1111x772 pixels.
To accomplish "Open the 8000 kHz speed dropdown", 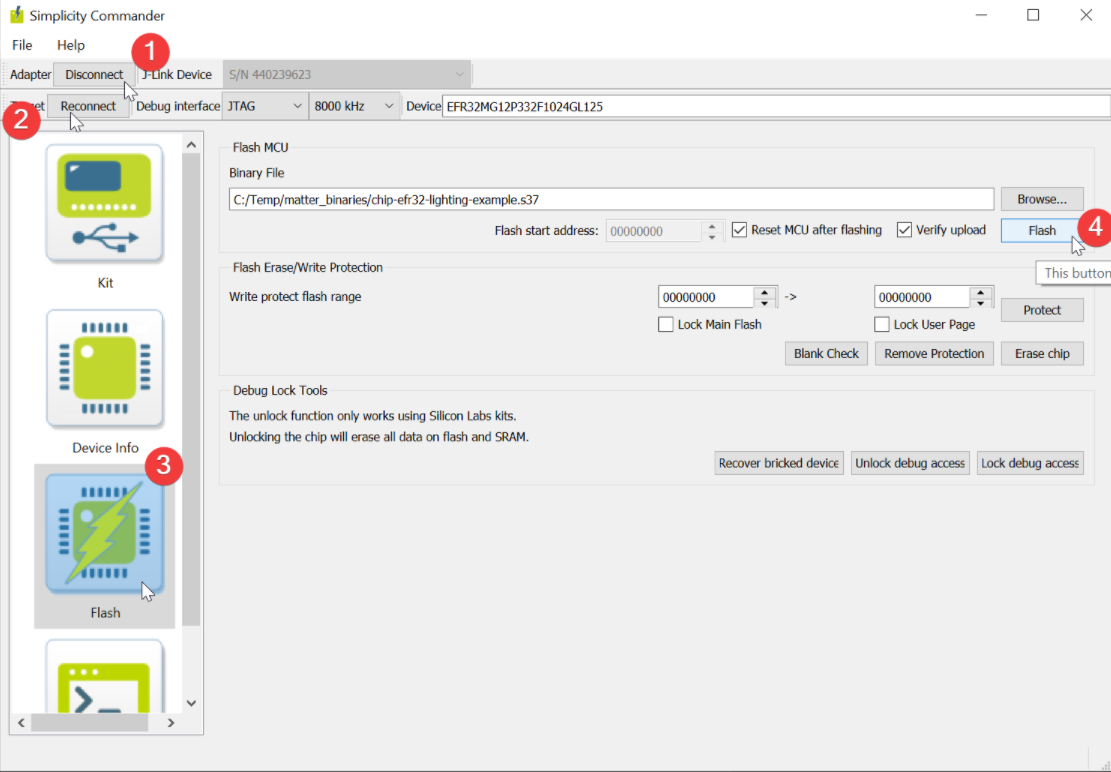I will pos(353,106).
